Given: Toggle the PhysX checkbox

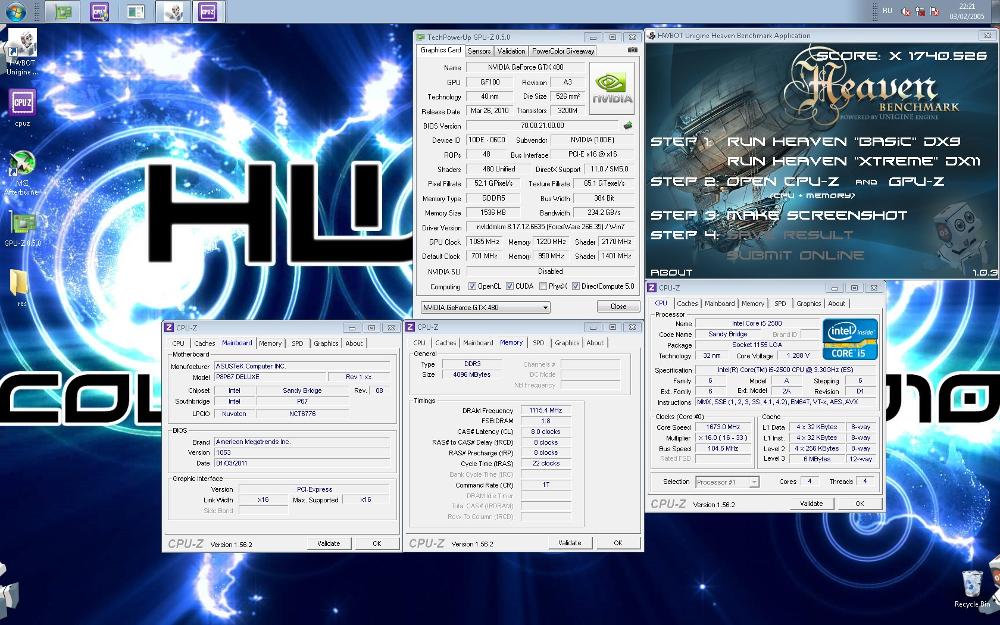Looking at the screenshot, I should (541, 286).
